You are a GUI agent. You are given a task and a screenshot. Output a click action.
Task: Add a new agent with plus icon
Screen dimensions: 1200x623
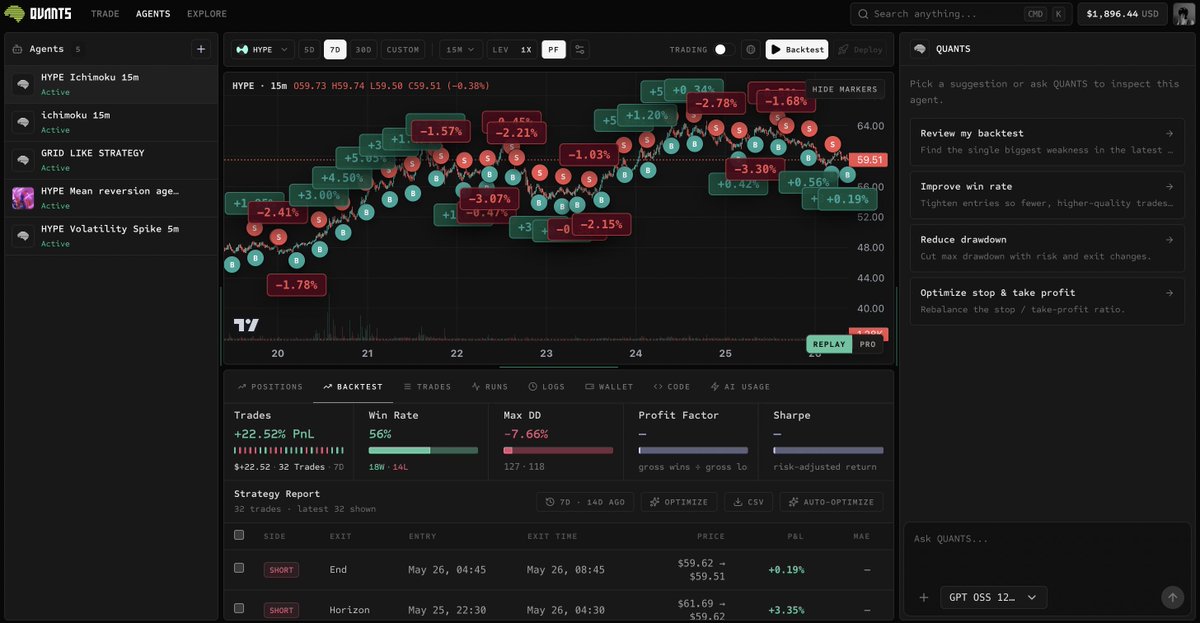(201, 49)
